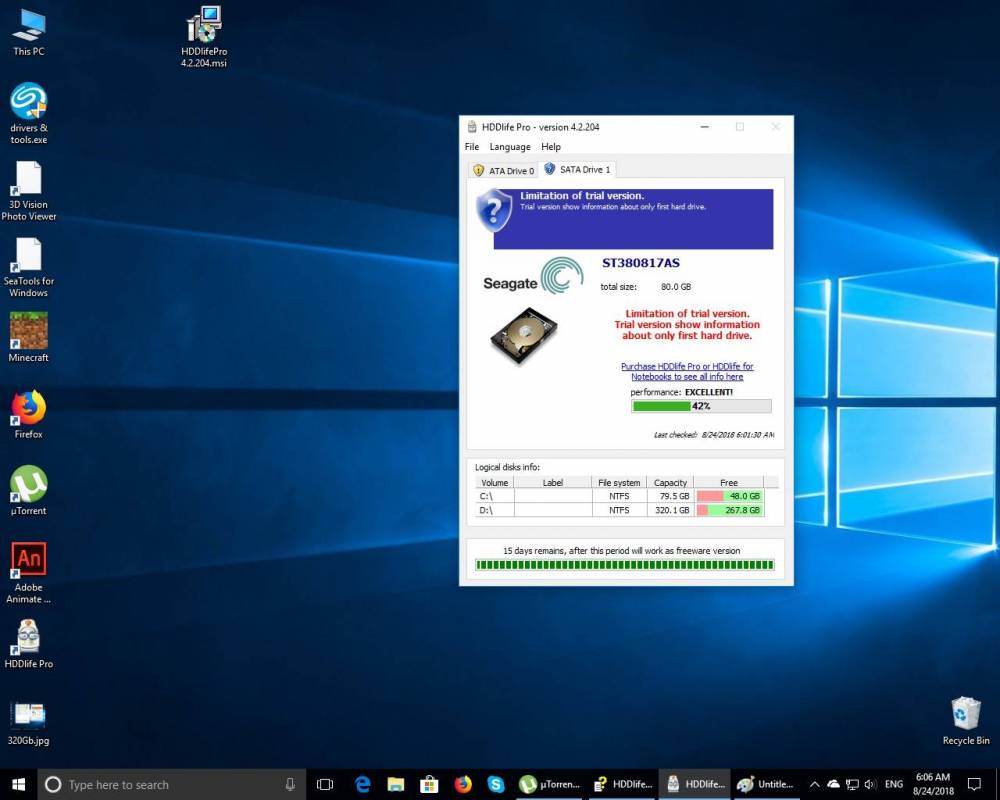
Task: Select the 3D Vision Photo Viewer shortcut
Action: pos(29,191)
